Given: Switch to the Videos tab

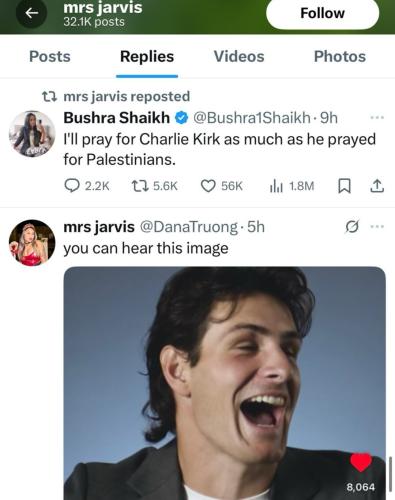Looking at the screenshot, I should pyautogui.click(x=239, y=56).
